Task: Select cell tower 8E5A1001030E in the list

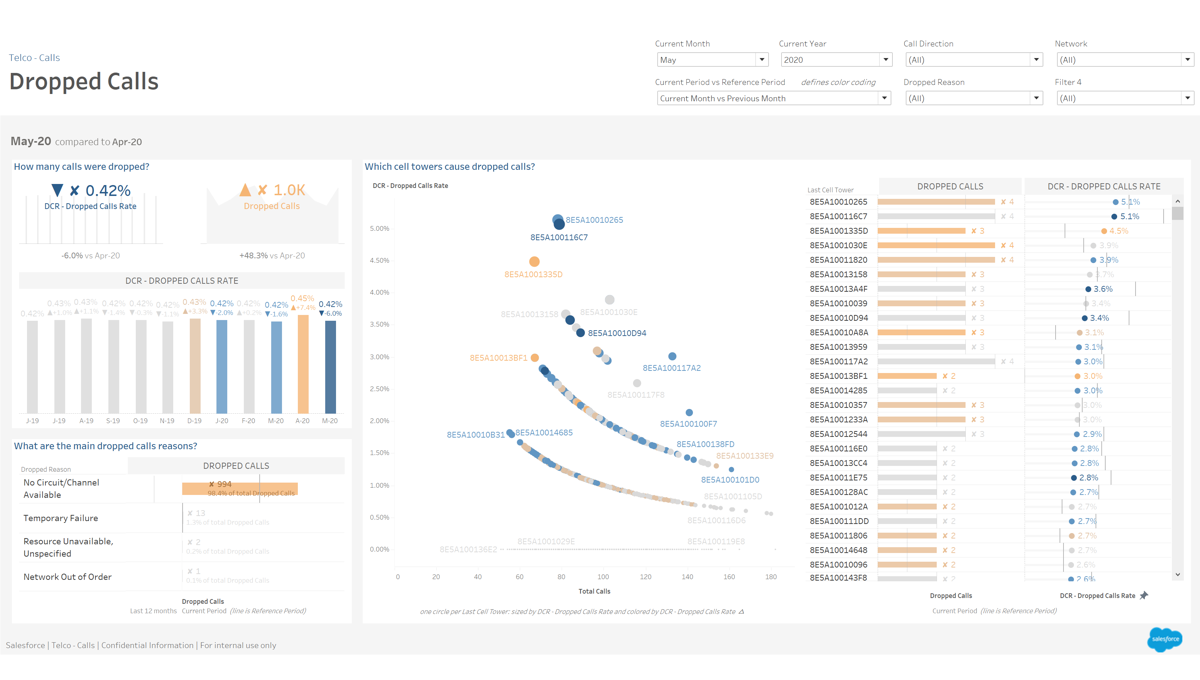Action: [838, 245]
